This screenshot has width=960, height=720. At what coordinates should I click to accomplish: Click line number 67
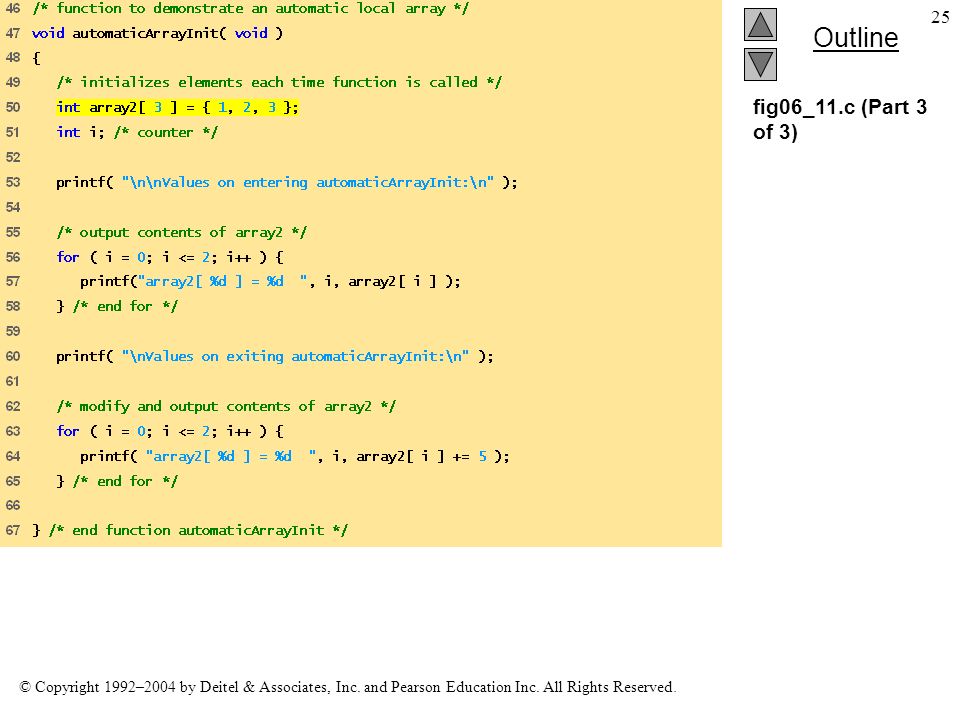13,530
